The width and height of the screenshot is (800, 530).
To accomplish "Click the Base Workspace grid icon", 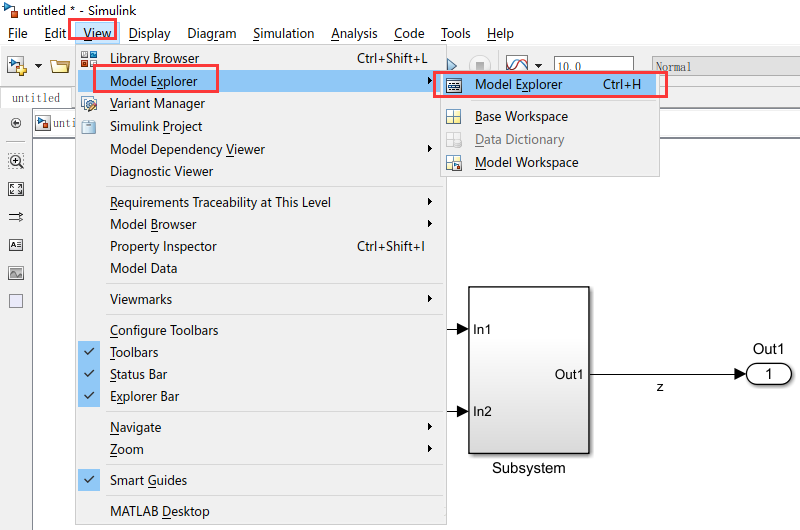I will tap(454, 117).
